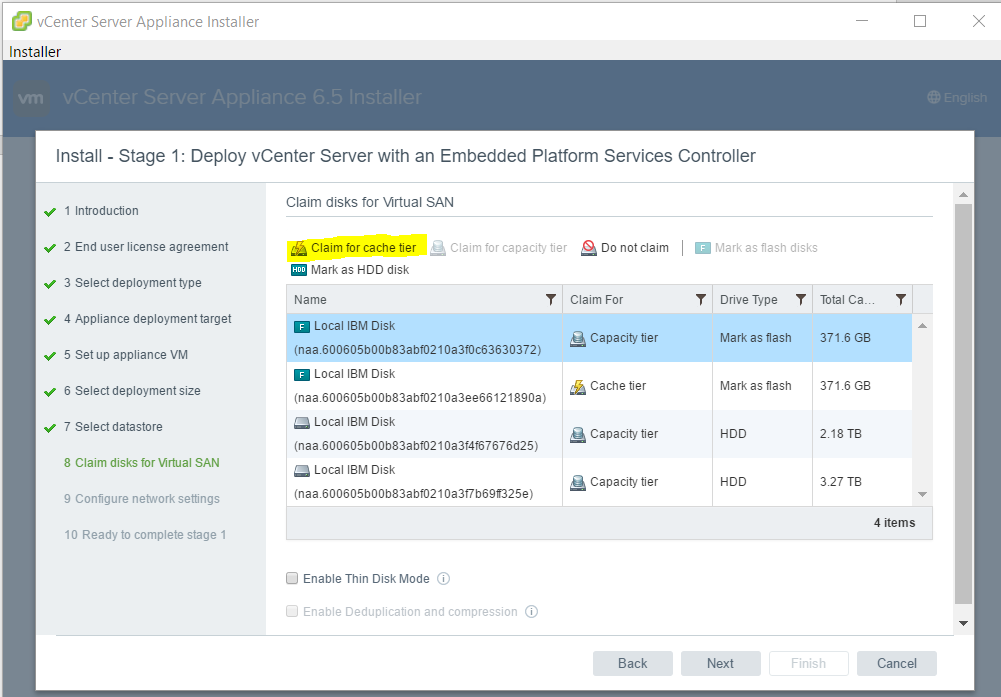Click the Cache tier lightning icon
The image size is (1001, 697).
[x=578, y=386]
